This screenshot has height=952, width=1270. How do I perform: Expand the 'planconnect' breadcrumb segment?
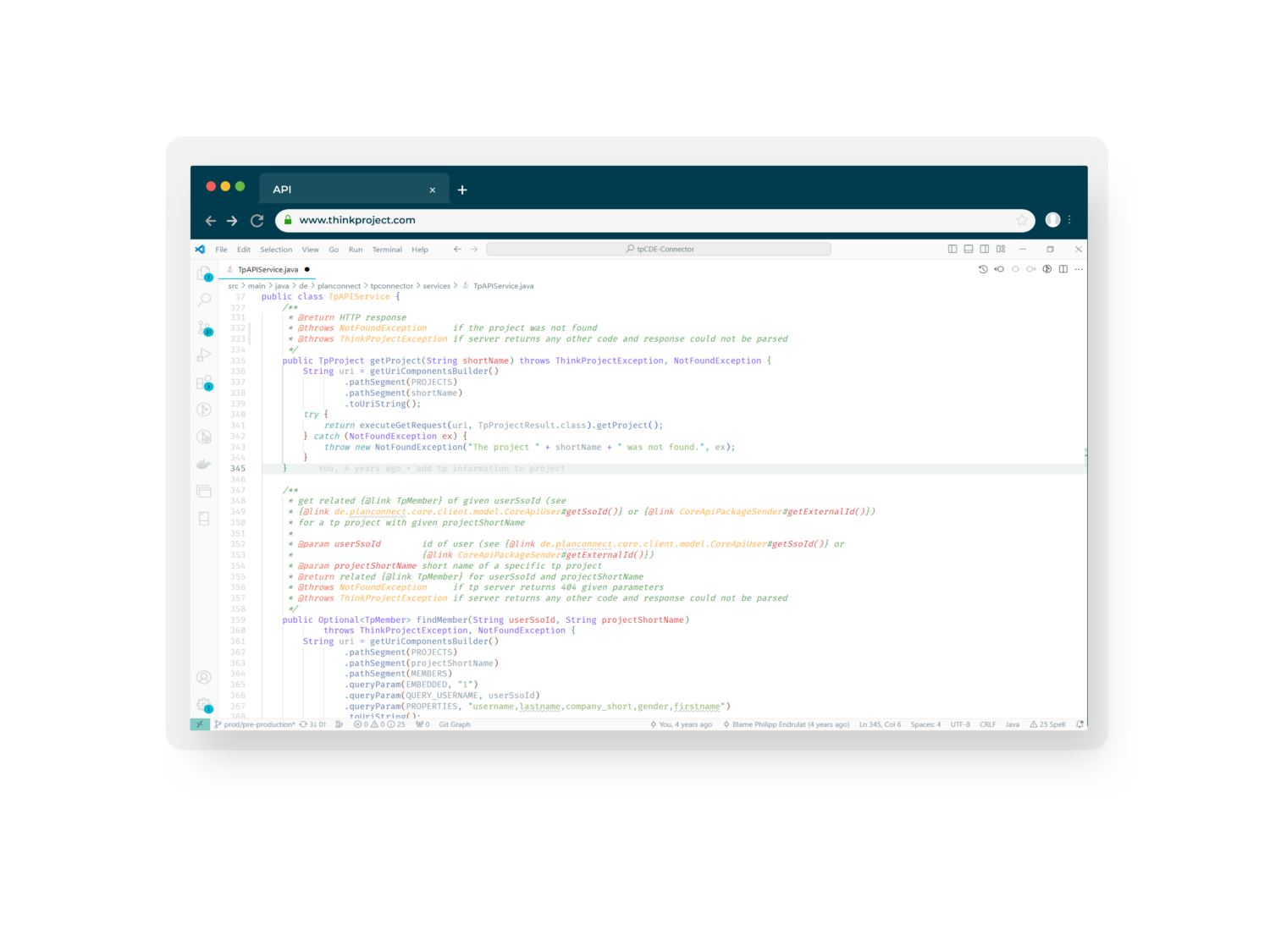[339, 286]
